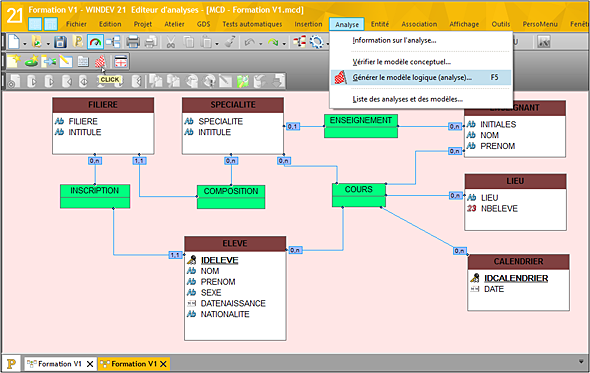Close the open Analyse menu header
Image resolution: width=590 pixels, height=373 pixels.
tap(347, 24)
